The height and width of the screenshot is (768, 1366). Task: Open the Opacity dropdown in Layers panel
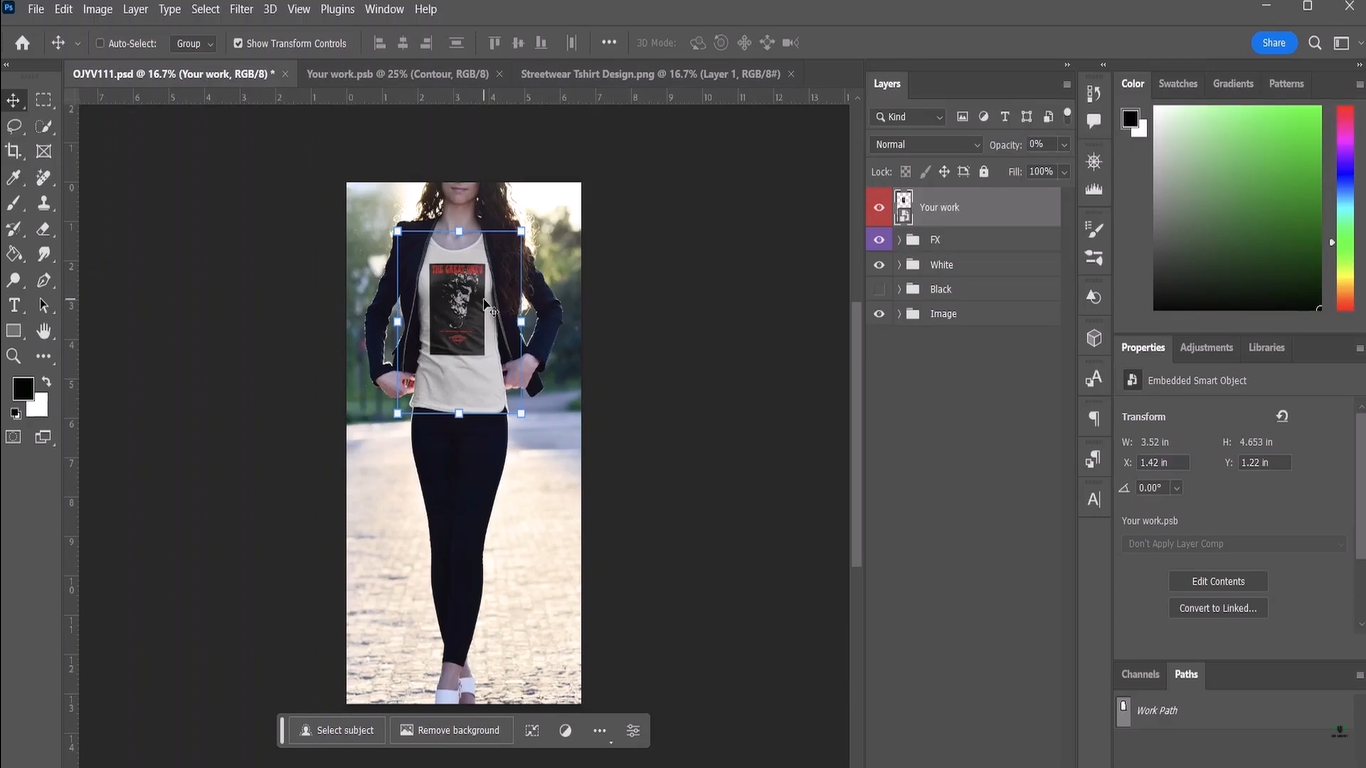(x=1063, y=144)
